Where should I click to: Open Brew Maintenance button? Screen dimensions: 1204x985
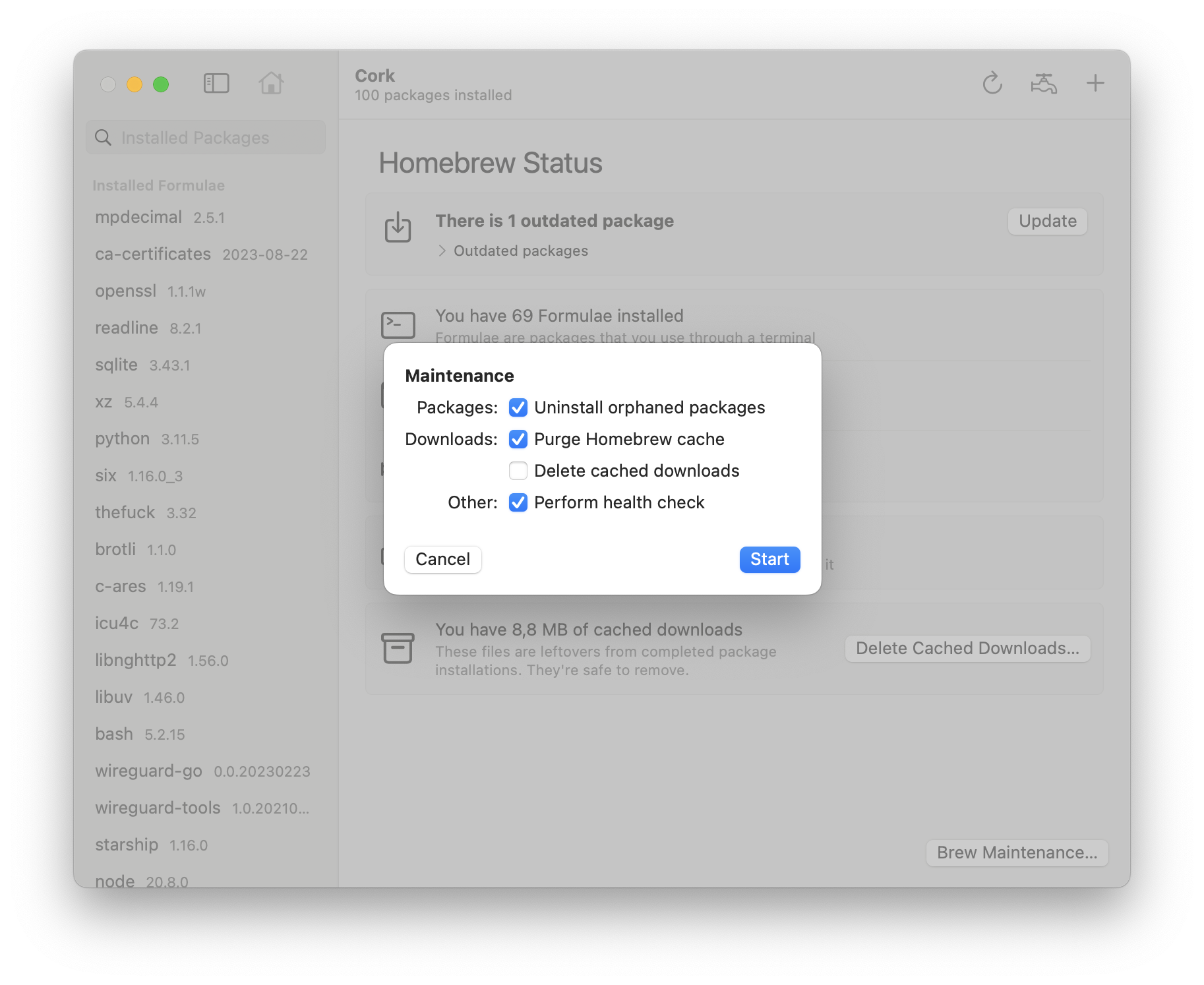(1017, 853)
